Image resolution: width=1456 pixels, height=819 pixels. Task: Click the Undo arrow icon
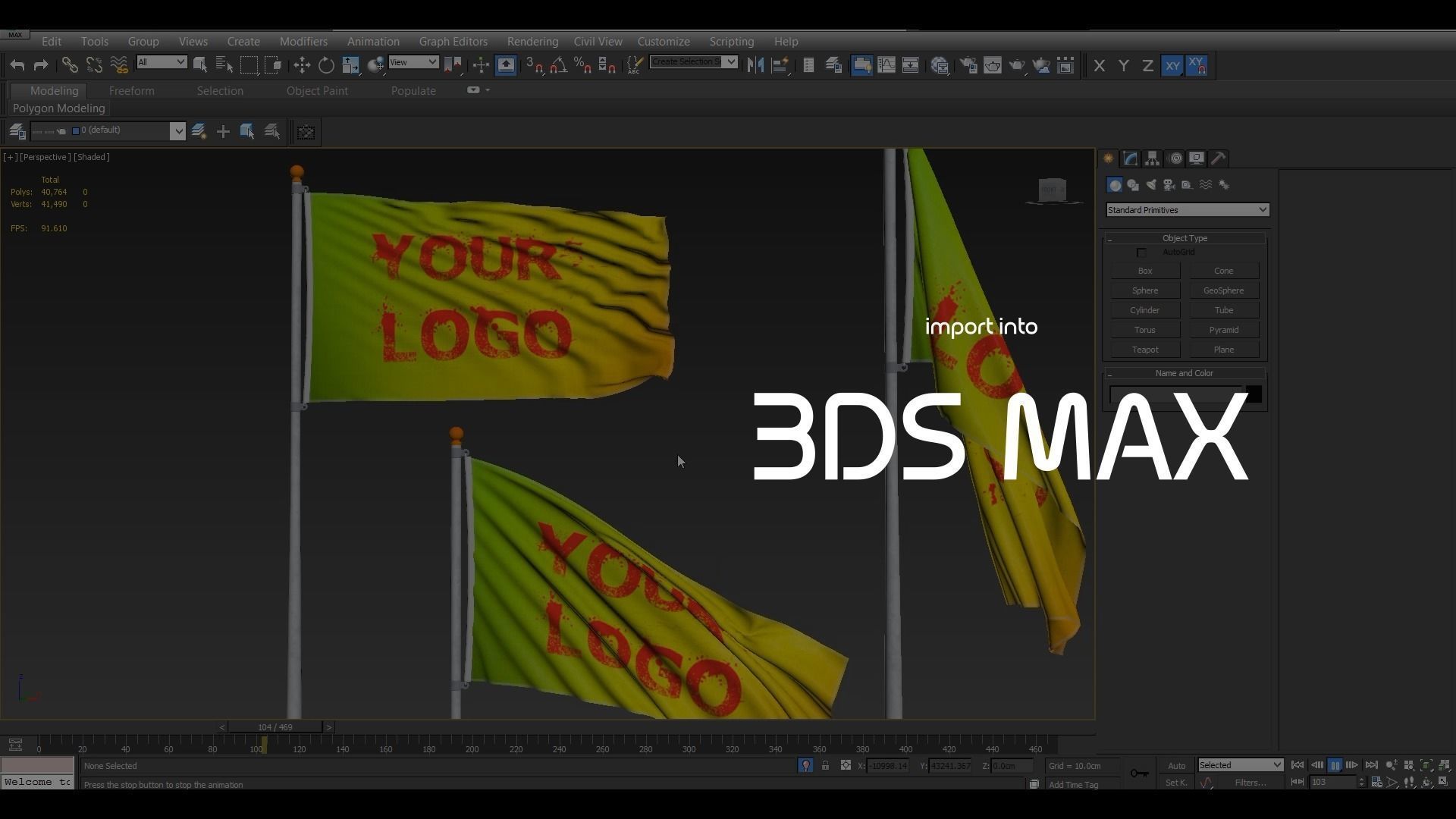(x=17, y=66)
